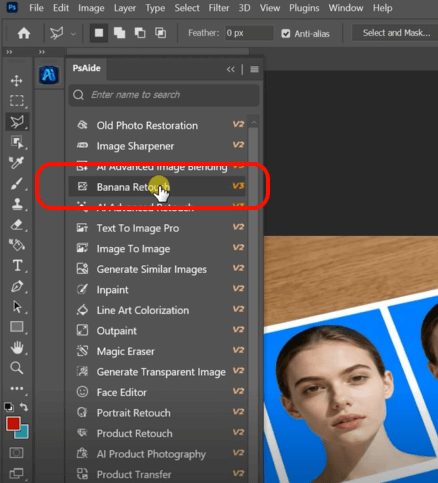Open Face Editor
438x483 pixels.
157,392
